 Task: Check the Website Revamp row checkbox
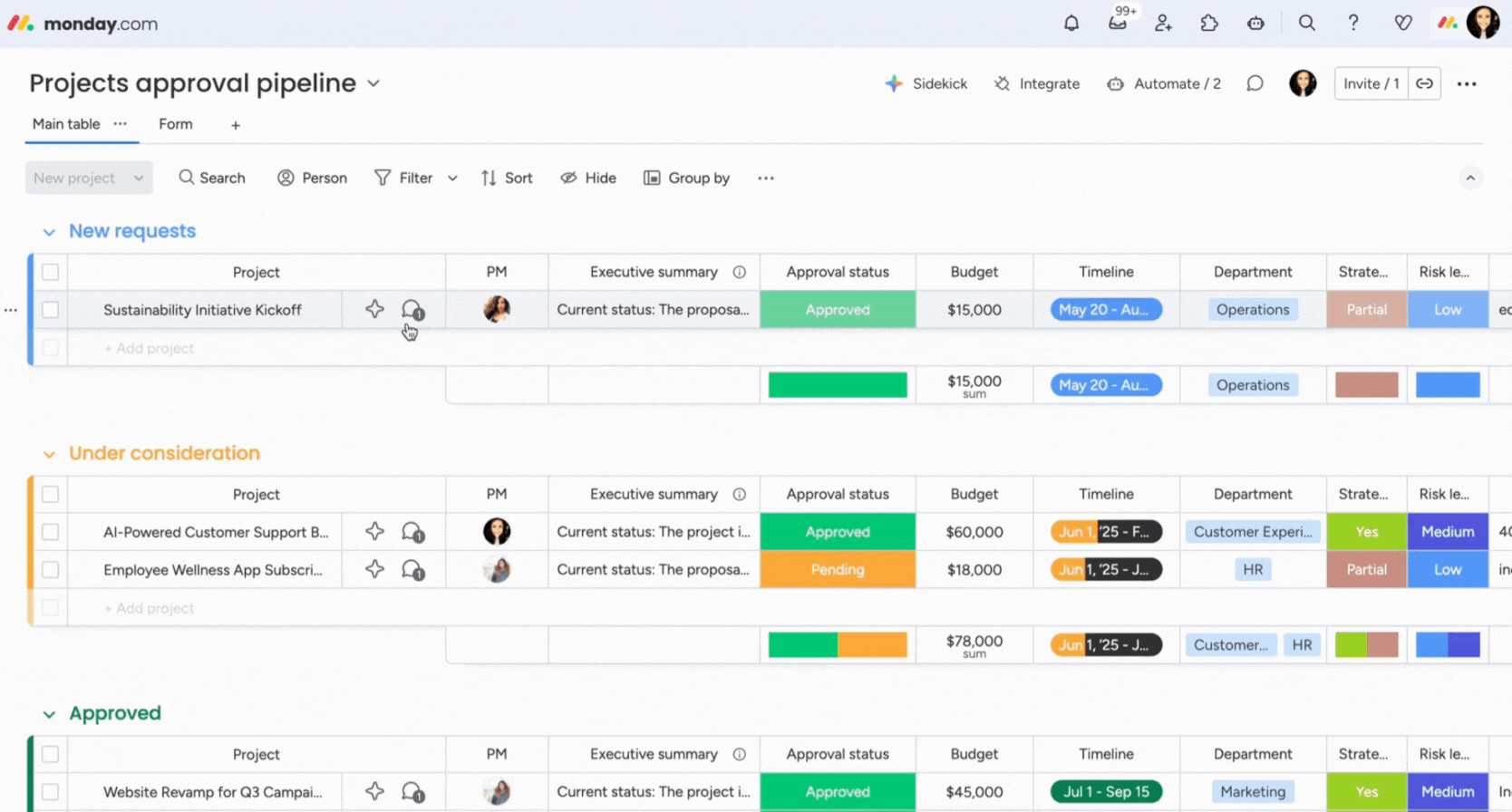coord(51,792)
